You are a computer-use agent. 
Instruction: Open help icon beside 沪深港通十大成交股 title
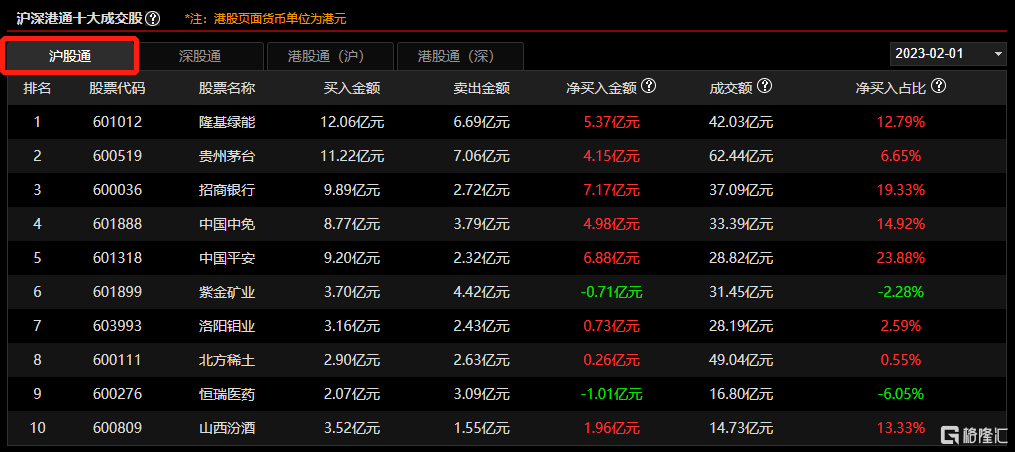point(153,18)
